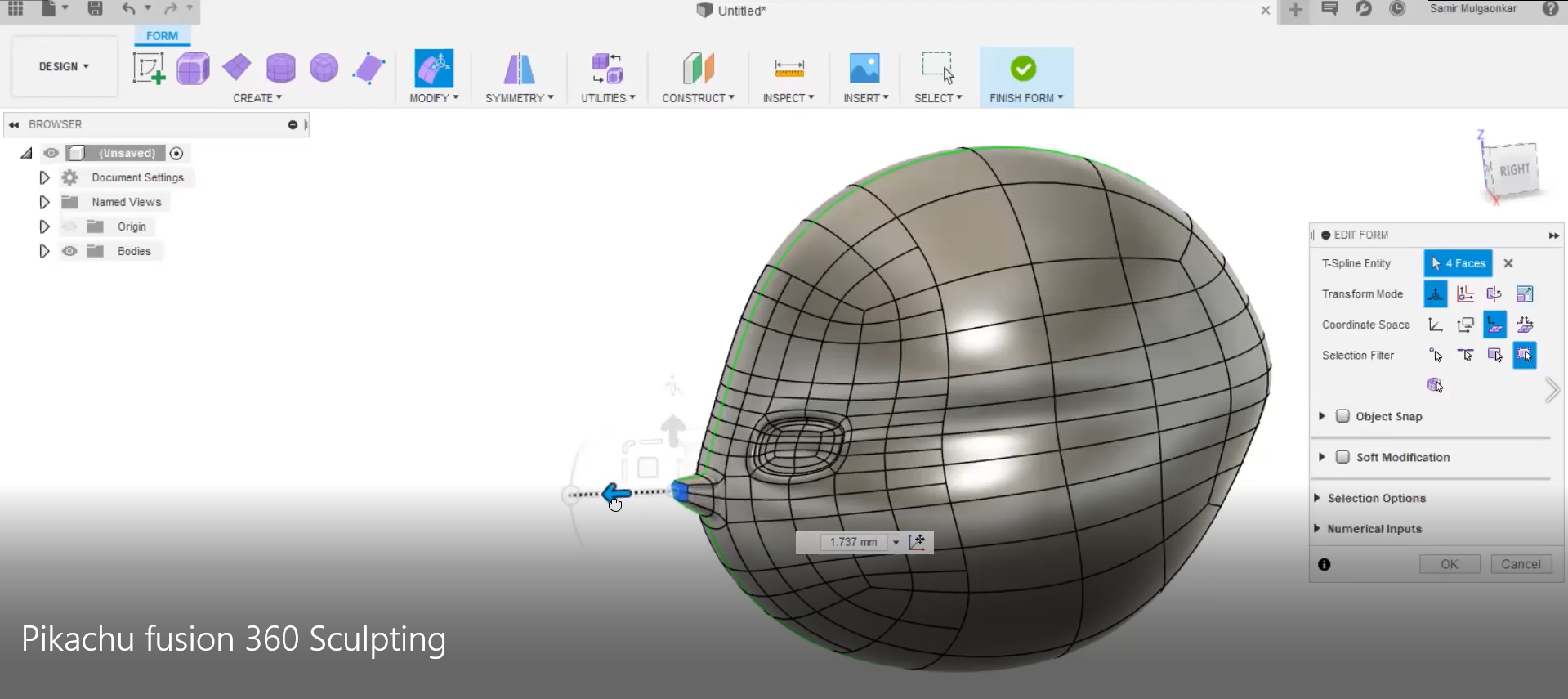The image size is (1568, 699).
Task: Select the Measure tool icon above INSPECT
Action: pyautogui.click(x=788, y=69)
